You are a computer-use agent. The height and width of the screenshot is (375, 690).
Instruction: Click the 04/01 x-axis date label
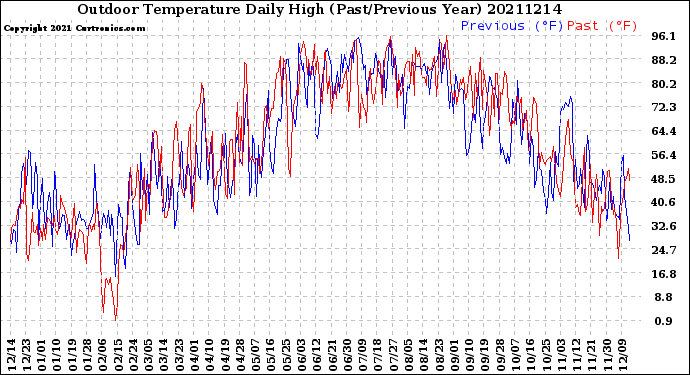[194, 355]
